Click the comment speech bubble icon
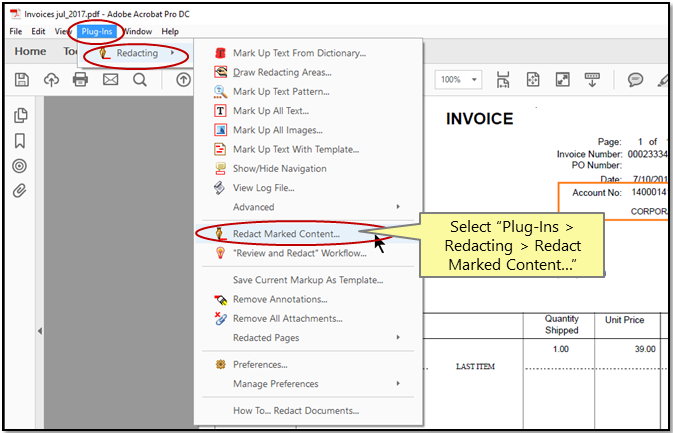Screen dimensions: 673x433 click(635, 80)
